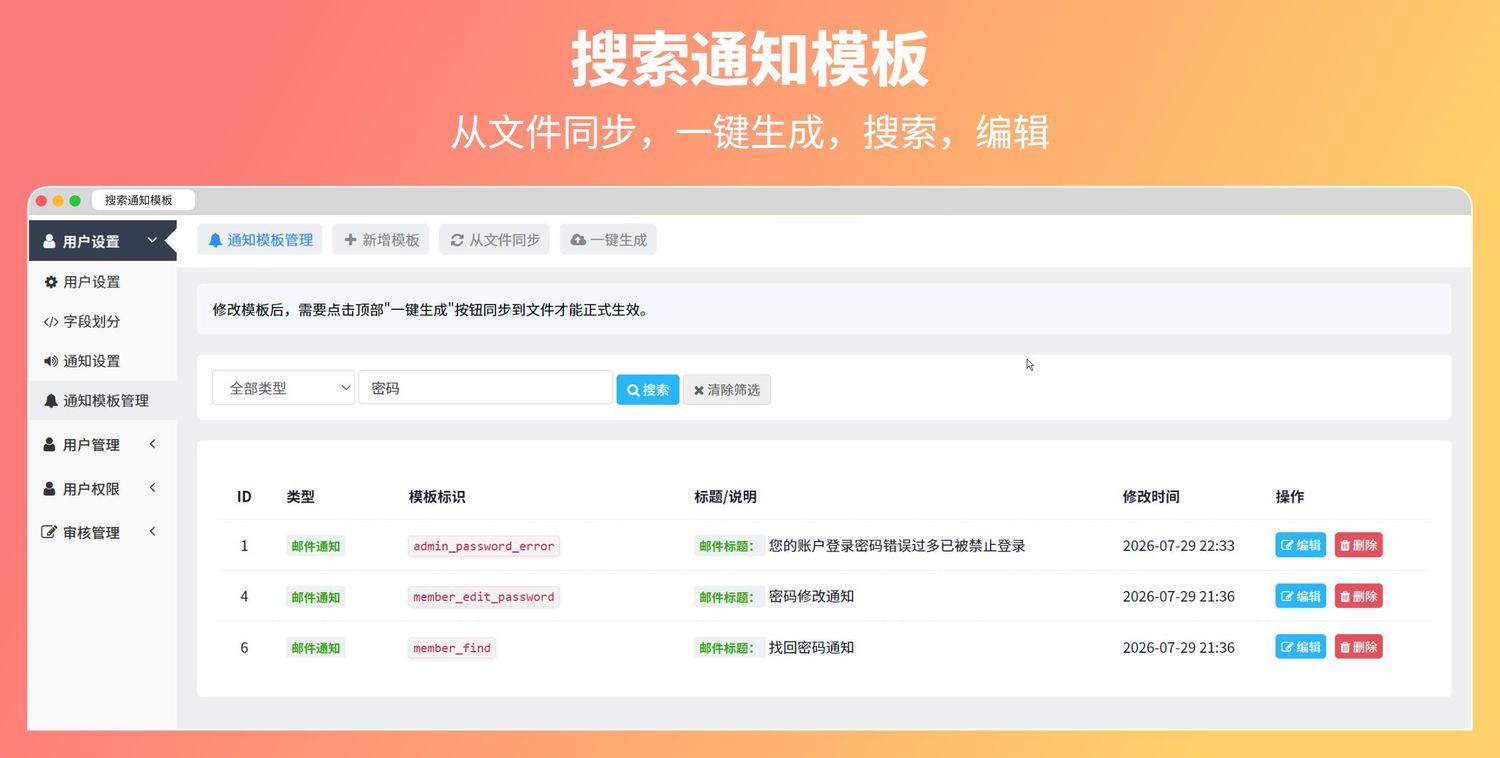Click the bell icon beside sidebar 通知模板管理
Screen dimensions: 1500x758
[x=51, y=401]
